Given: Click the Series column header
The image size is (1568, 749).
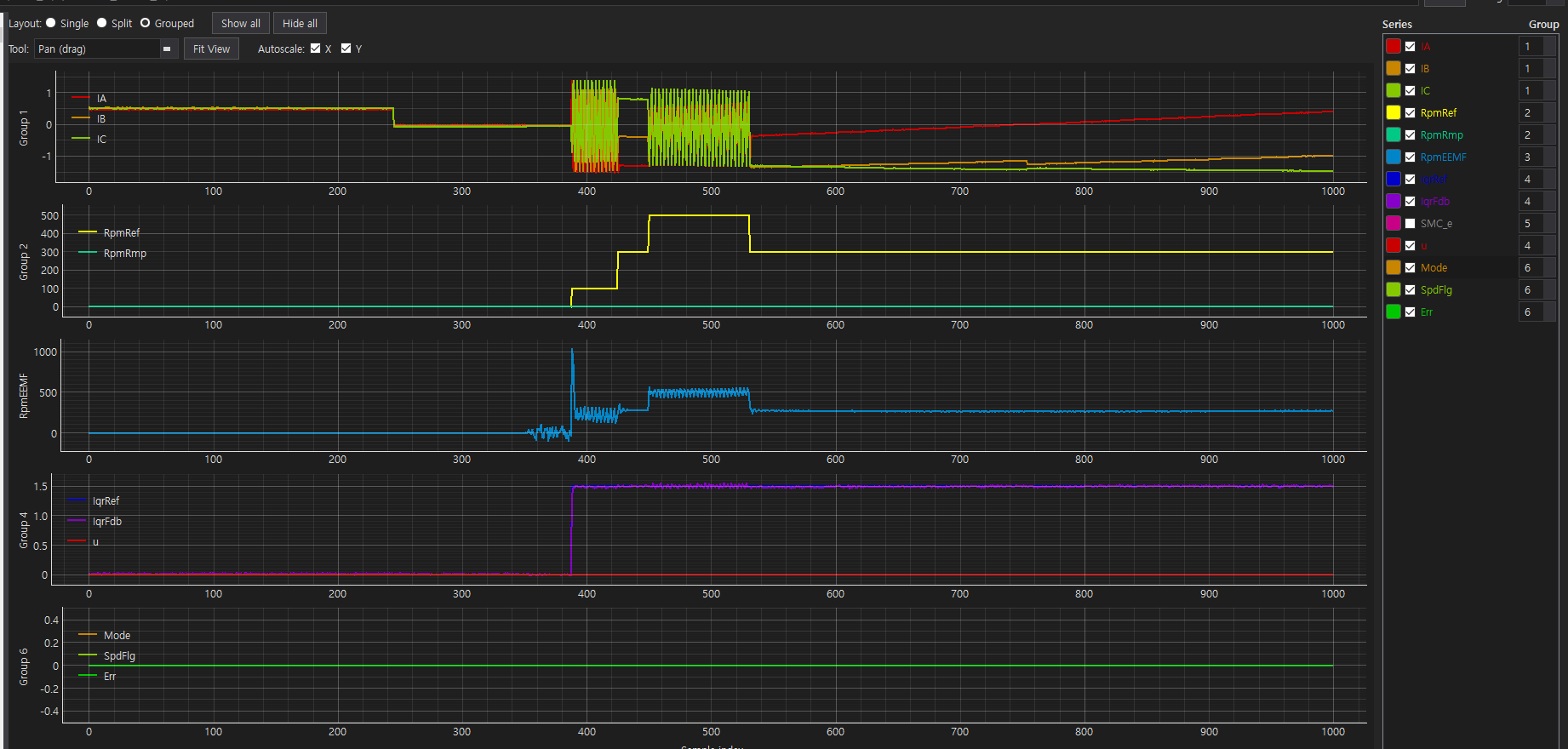Looking at the screenshot, I should [1397, 24].
